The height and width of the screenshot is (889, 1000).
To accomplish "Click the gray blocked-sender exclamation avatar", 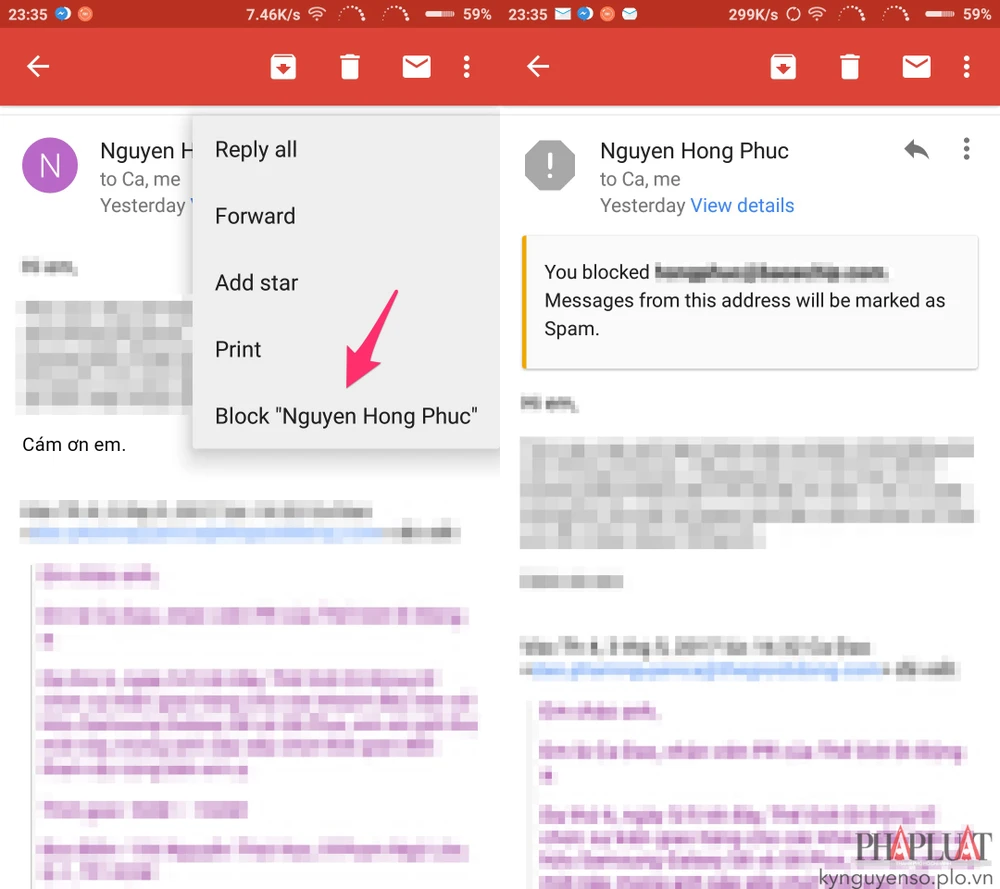I will click(550, 166).
